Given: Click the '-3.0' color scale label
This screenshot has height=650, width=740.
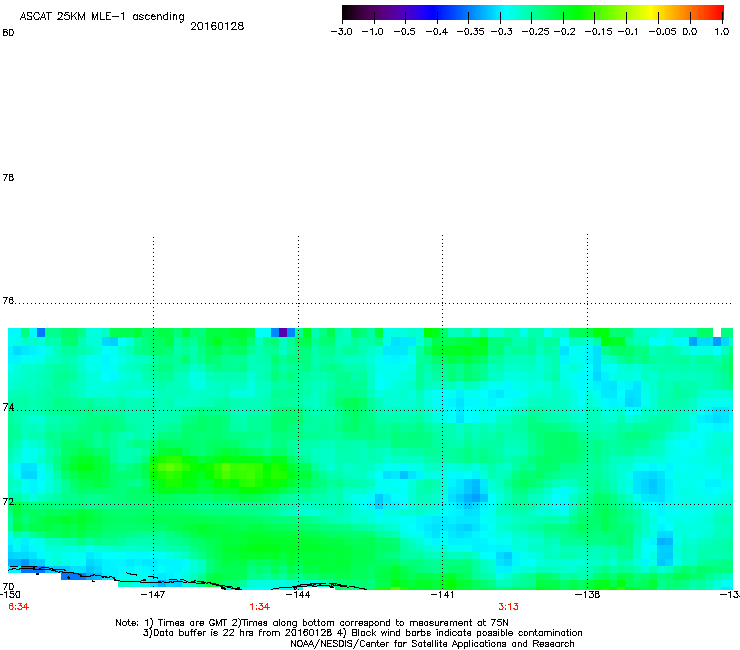Looking at the screenshot, I should click(341, 32).
